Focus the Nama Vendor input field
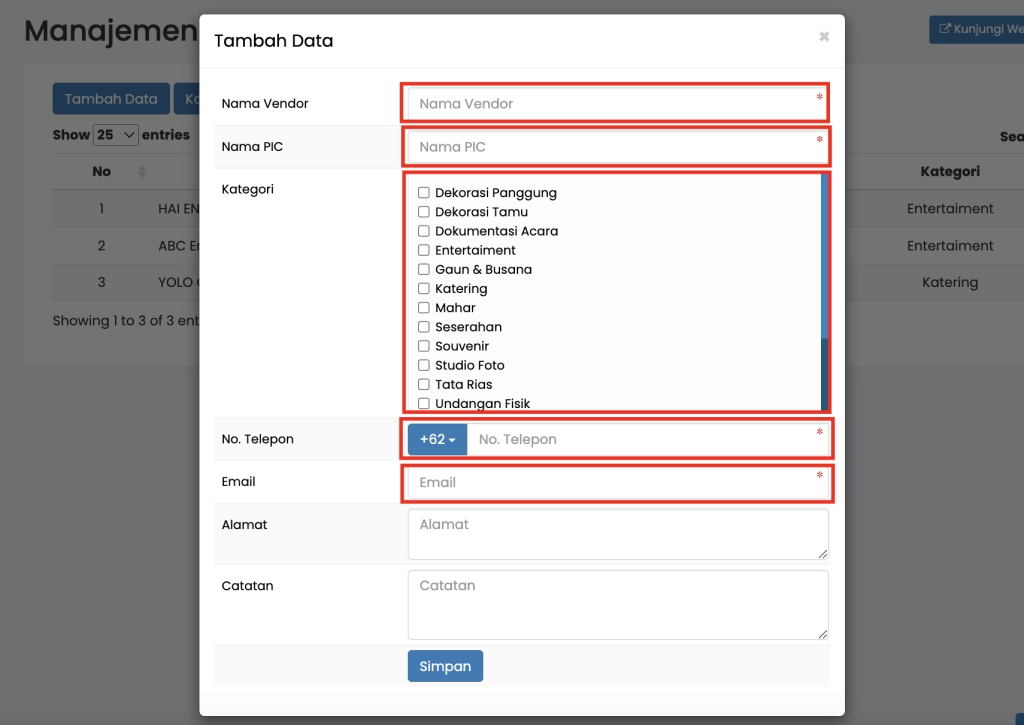The image size is (1024, 725). tap(610, 104)
